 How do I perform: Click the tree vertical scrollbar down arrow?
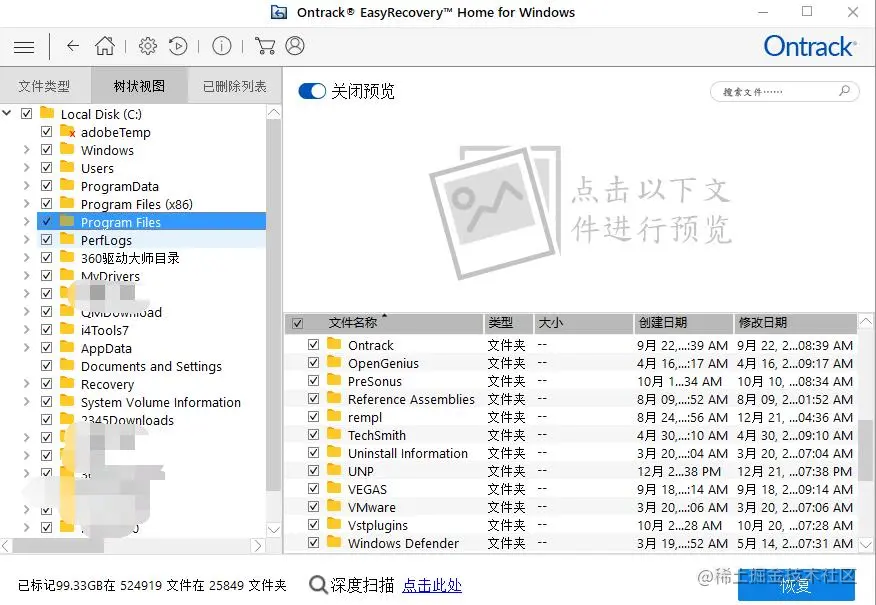tap(274, 529)
